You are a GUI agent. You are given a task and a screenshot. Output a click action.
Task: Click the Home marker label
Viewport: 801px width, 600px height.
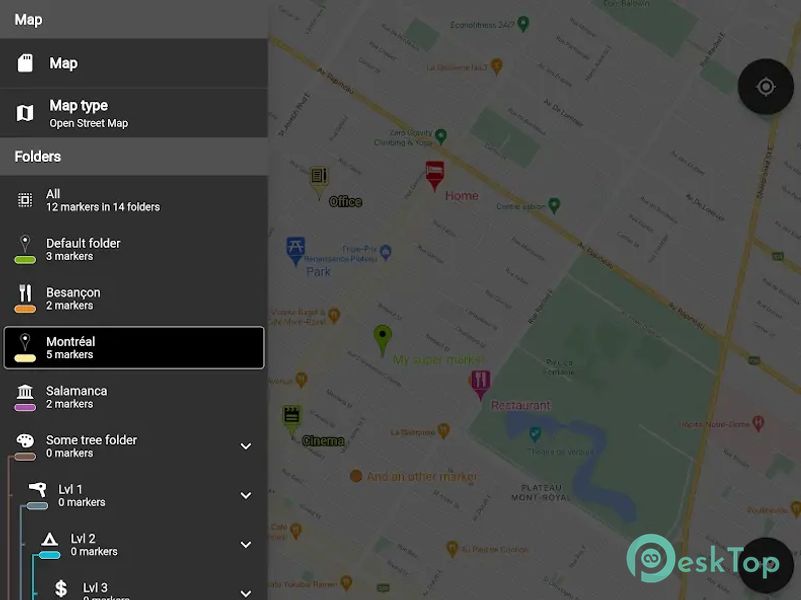(x=462, y=196)
